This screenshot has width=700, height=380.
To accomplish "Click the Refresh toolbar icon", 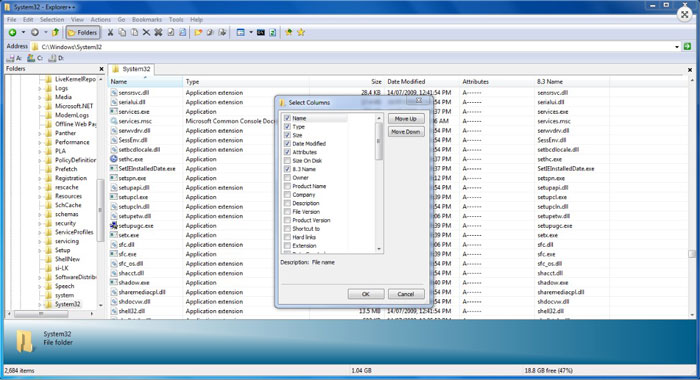I will coord(273,32).
